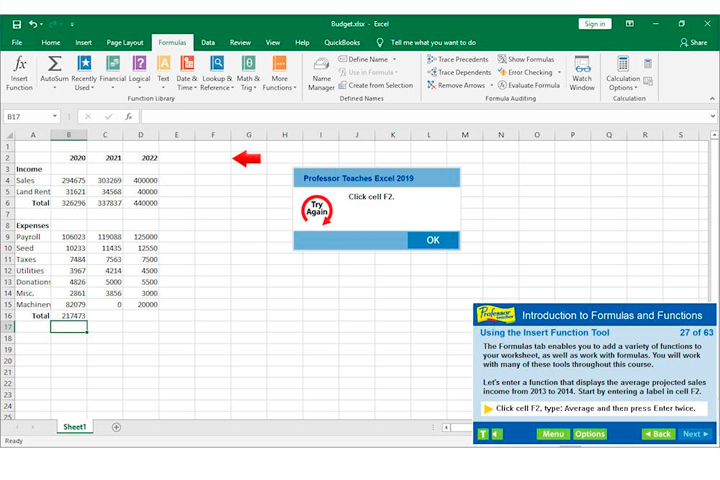The height and width of the screenshot is (480, 720).
Task: Click Evaluate Formula
Action: pos(529,85)
